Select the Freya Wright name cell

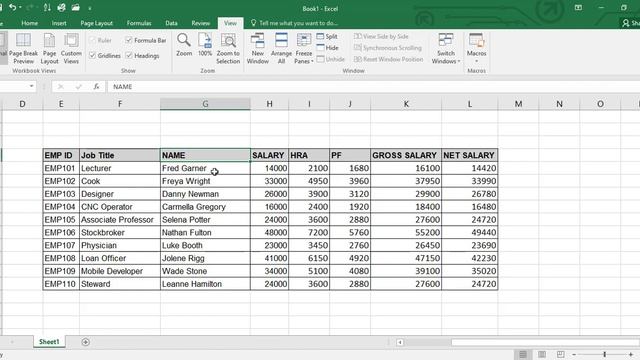pos(205,181)
